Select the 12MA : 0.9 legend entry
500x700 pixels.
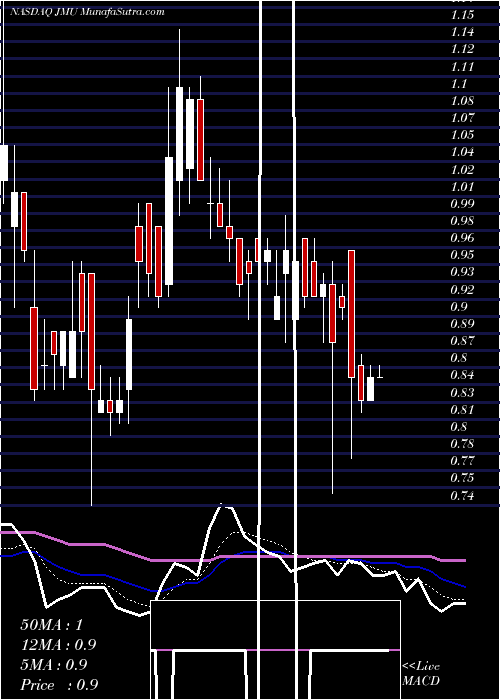(x=58, y=645)
